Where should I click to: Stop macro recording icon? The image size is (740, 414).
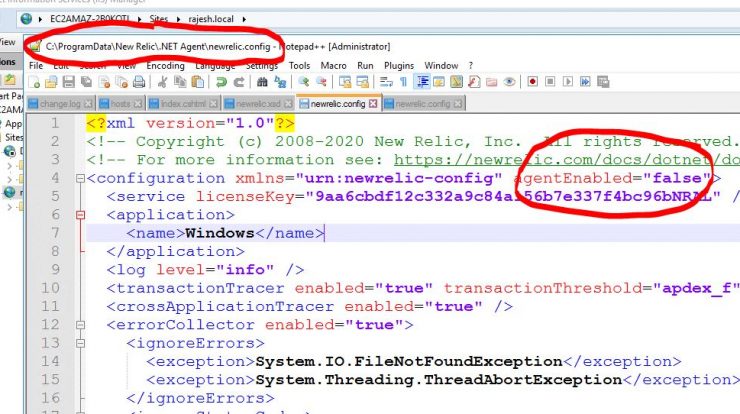tap(550, 82)
